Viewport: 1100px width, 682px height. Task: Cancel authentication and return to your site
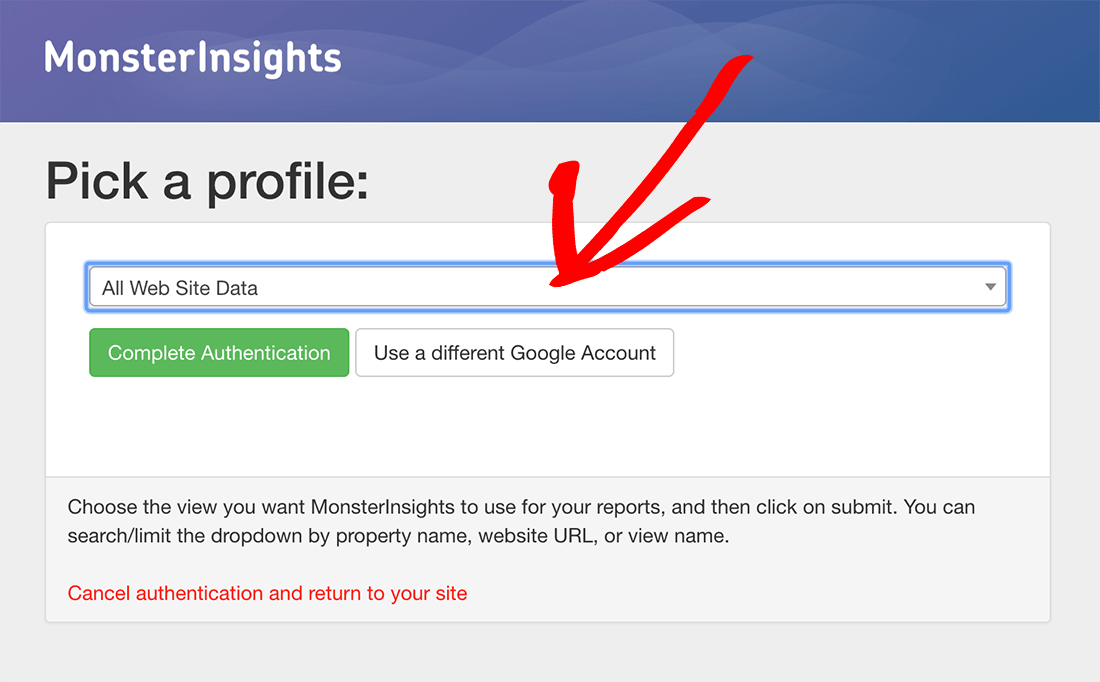pyautogui.click(x=267, y=594)
